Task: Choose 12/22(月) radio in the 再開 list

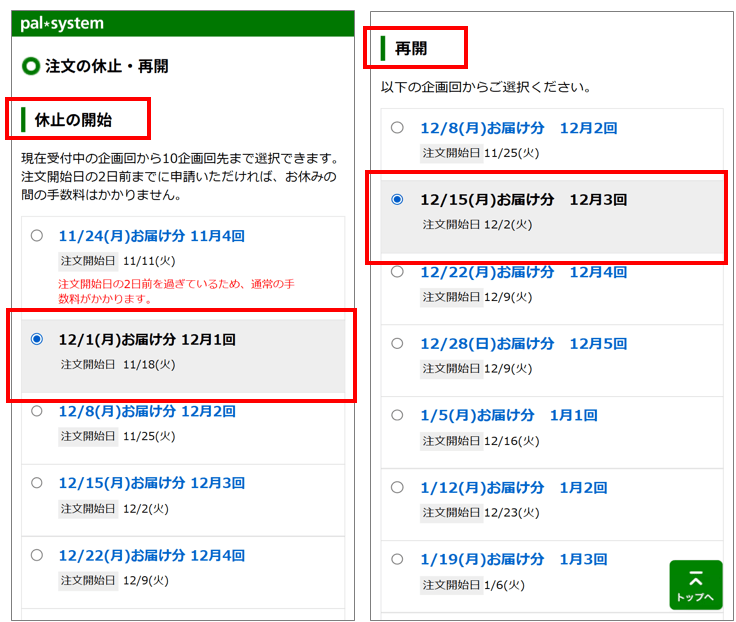Action: pyautogui.click(x=397, y=271)
